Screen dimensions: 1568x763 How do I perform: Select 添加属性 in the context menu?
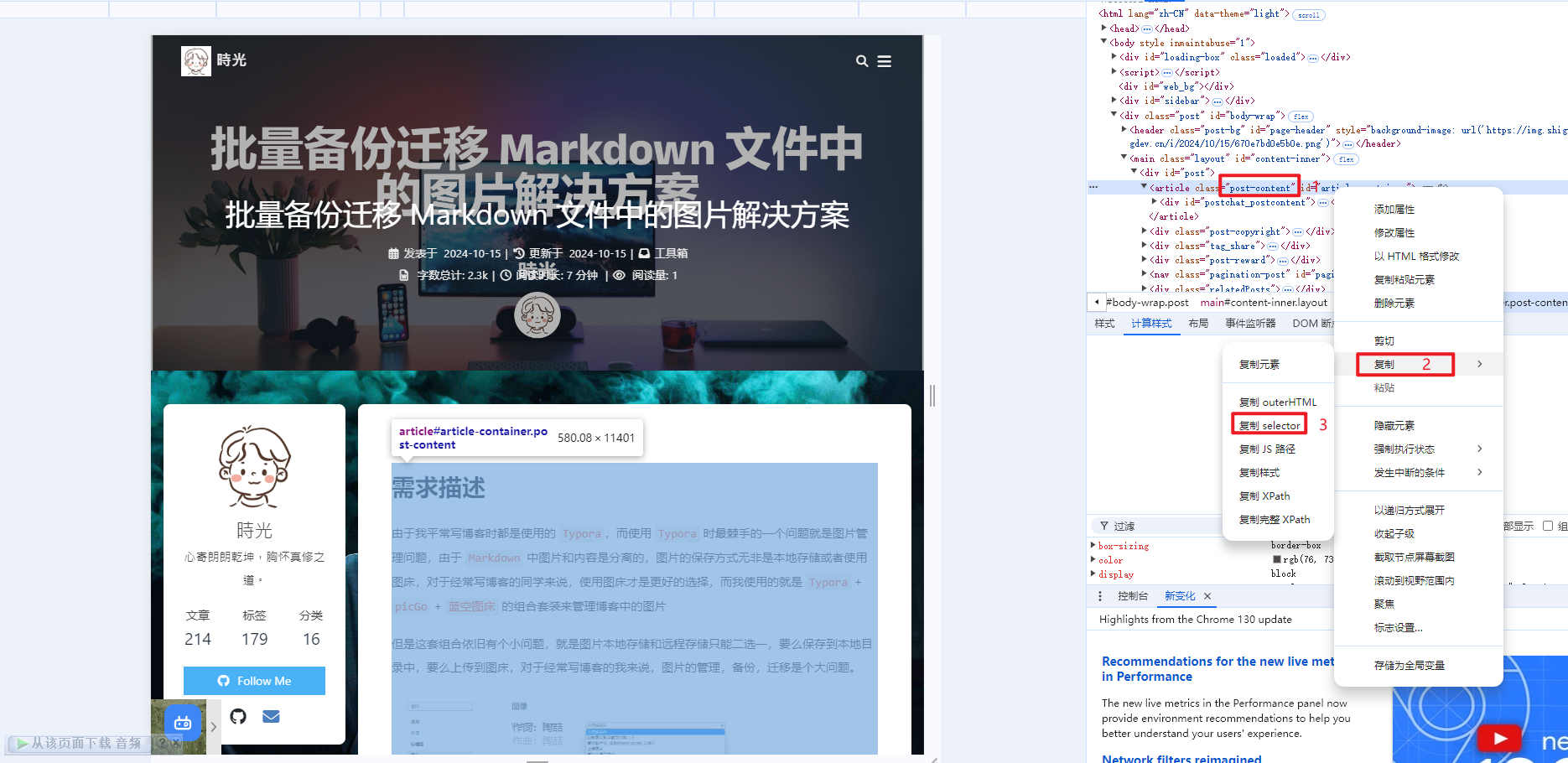[1394, 210]
